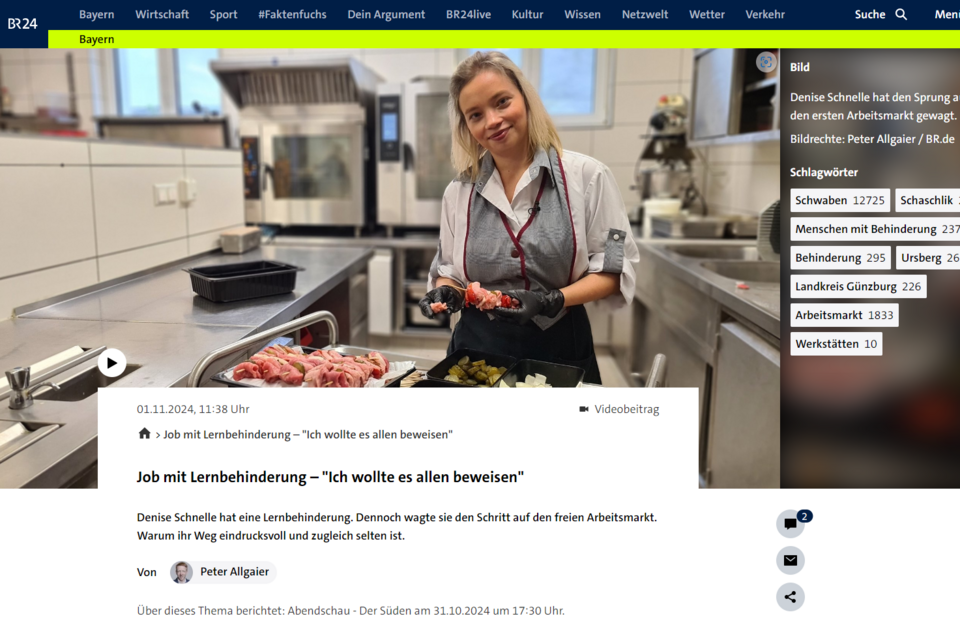This screenshot has height=640, width=960.
Task: Click the Videobeitrag camera icon
Action: pyautogui.click(x=584, y=409)
